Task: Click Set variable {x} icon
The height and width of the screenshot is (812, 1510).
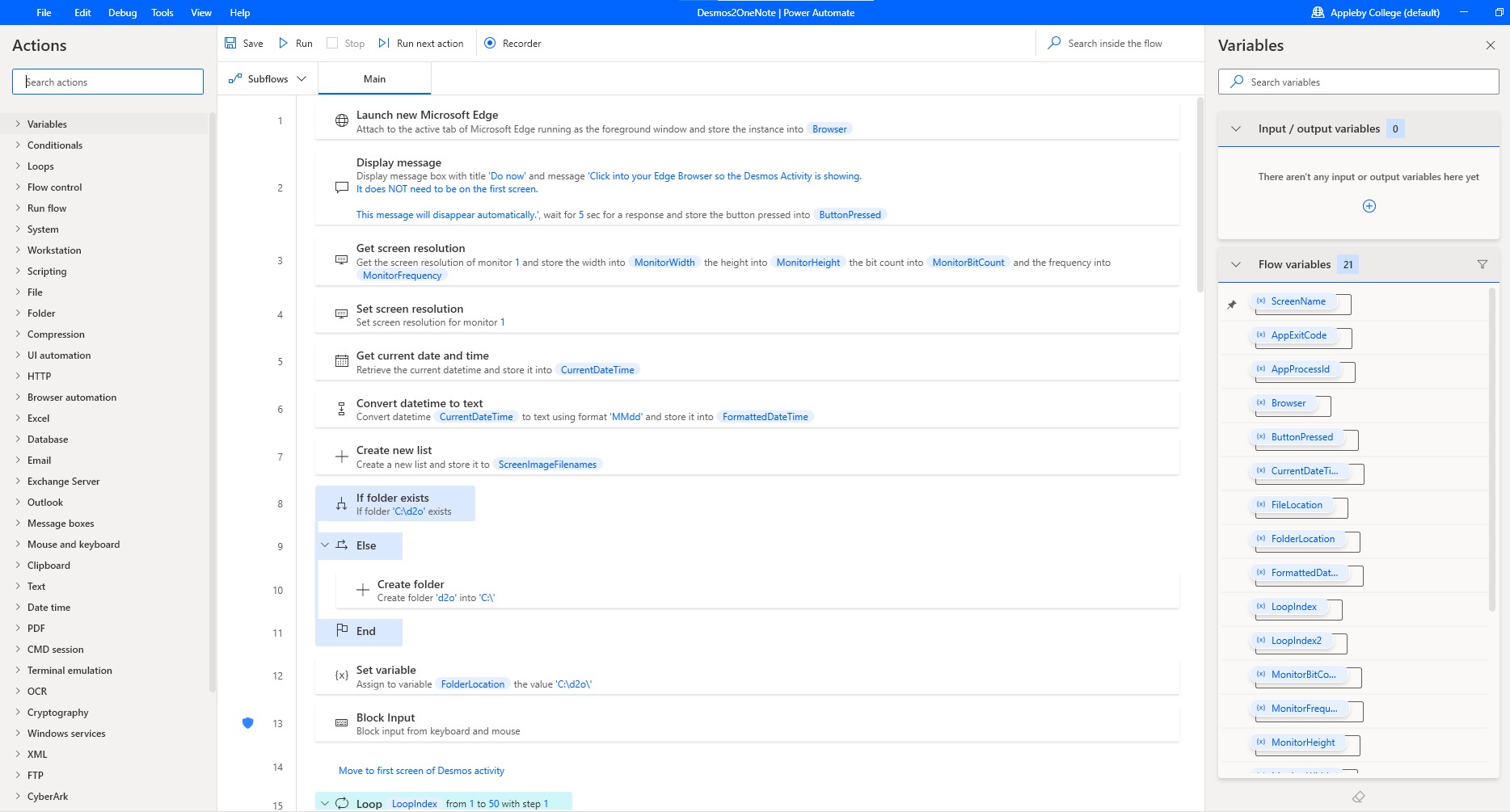Action: coord(342,675)
